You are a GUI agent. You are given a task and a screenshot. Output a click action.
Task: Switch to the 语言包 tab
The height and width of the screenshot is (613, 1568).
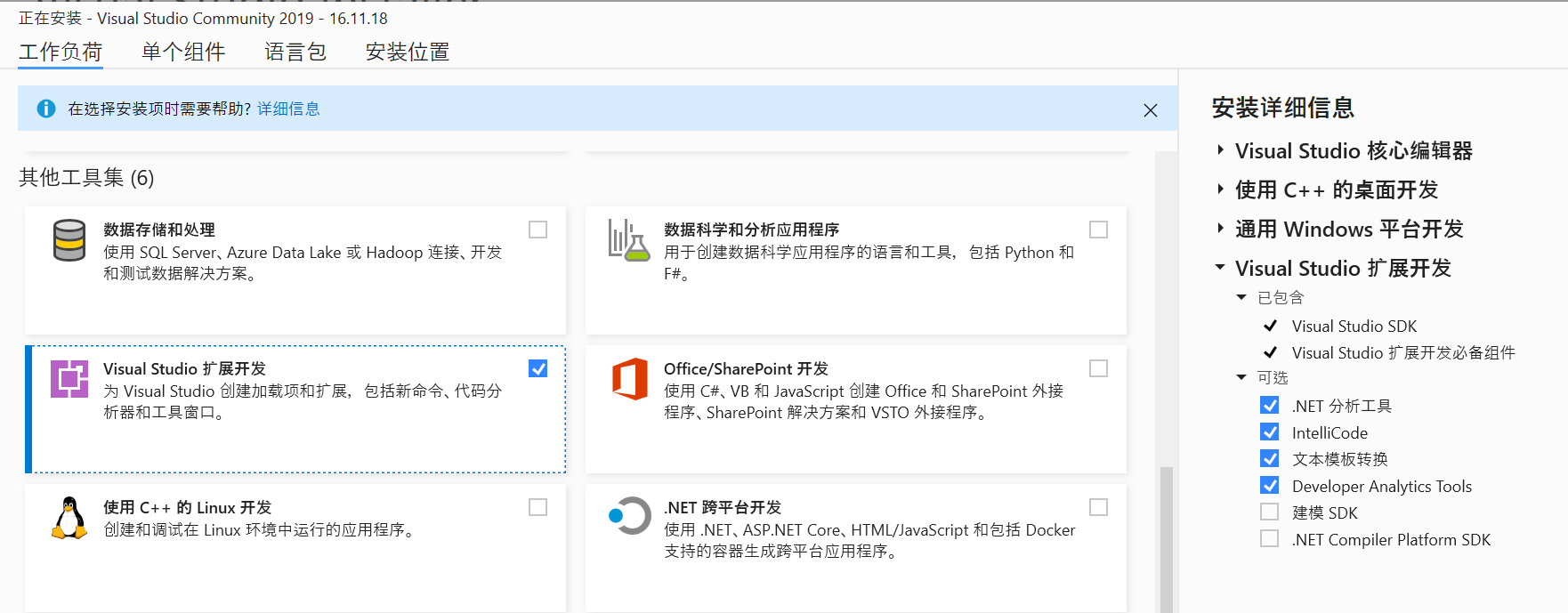coord(295,52)
